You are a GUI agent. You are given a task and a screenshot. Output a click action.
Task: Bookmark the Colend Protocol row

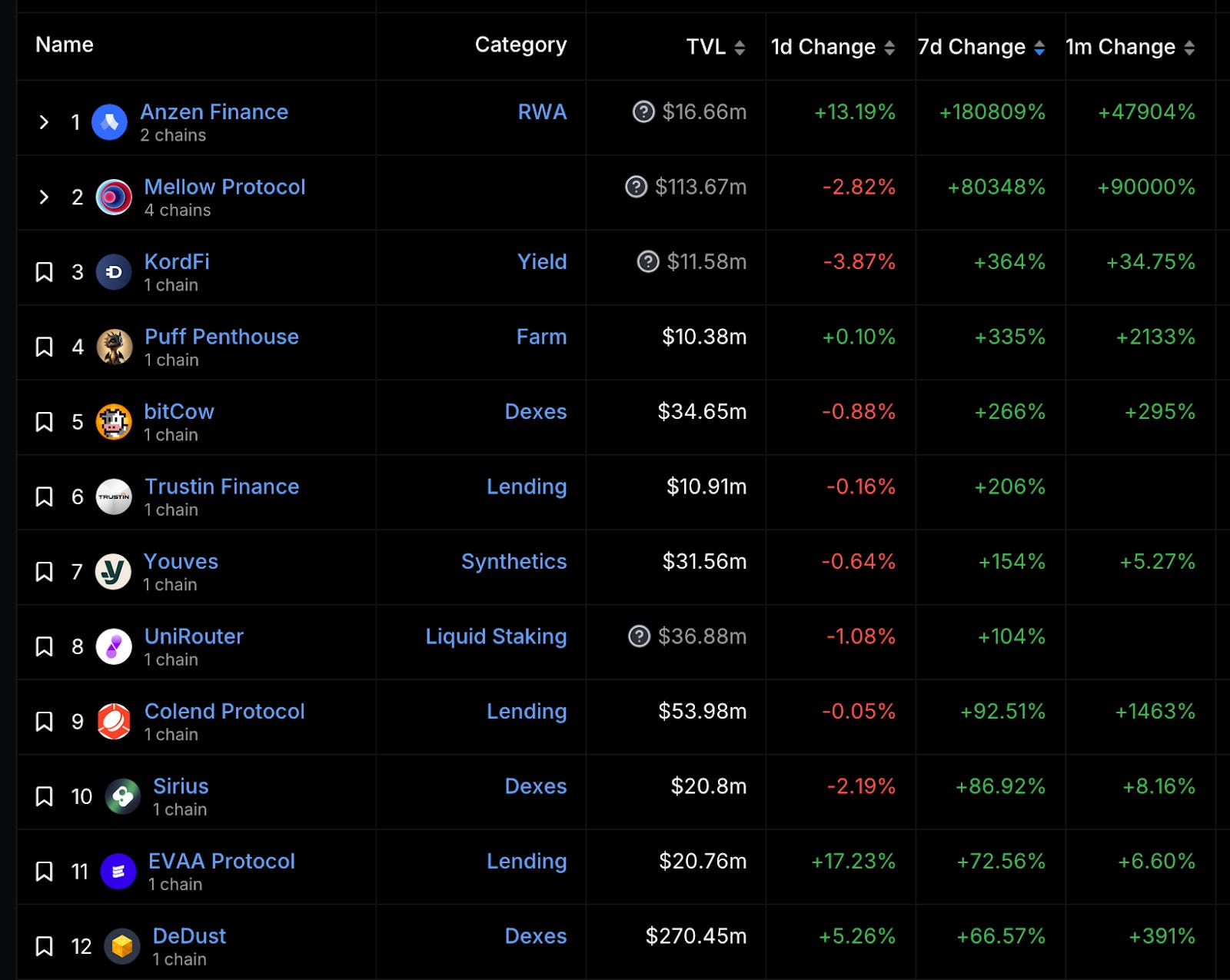[45, 722]
